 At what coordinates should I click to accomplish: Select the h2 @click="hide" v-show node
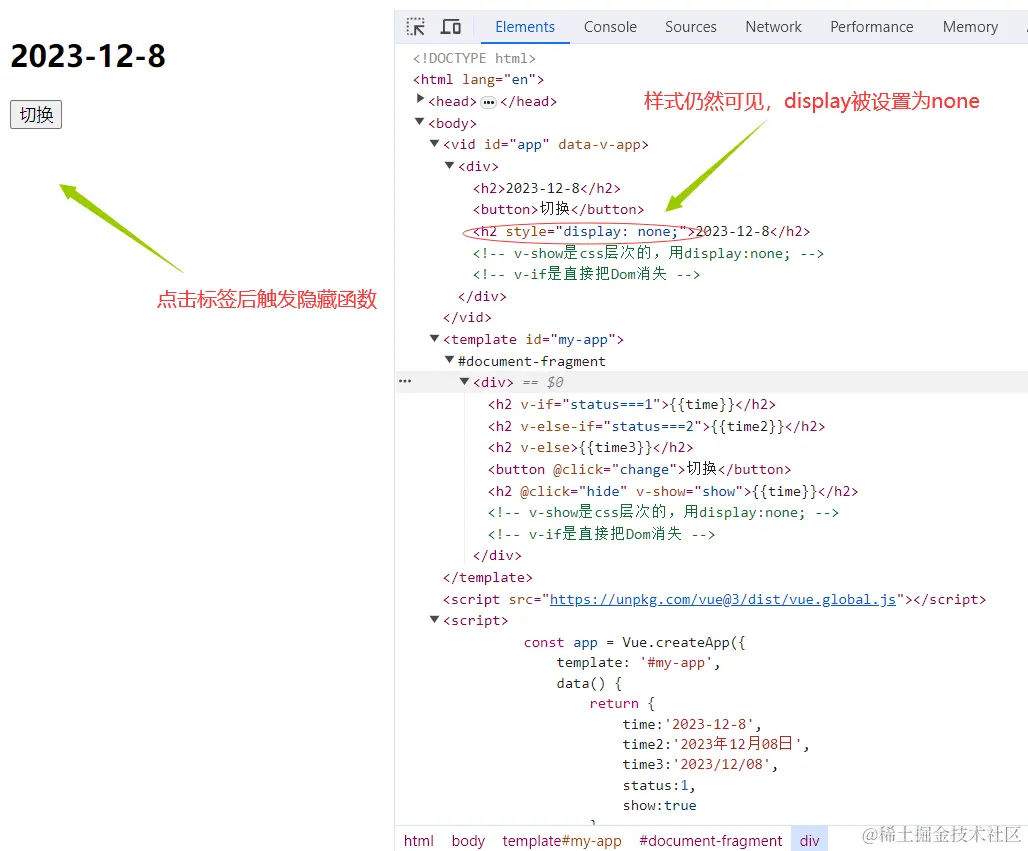click(x=673, y=491)
